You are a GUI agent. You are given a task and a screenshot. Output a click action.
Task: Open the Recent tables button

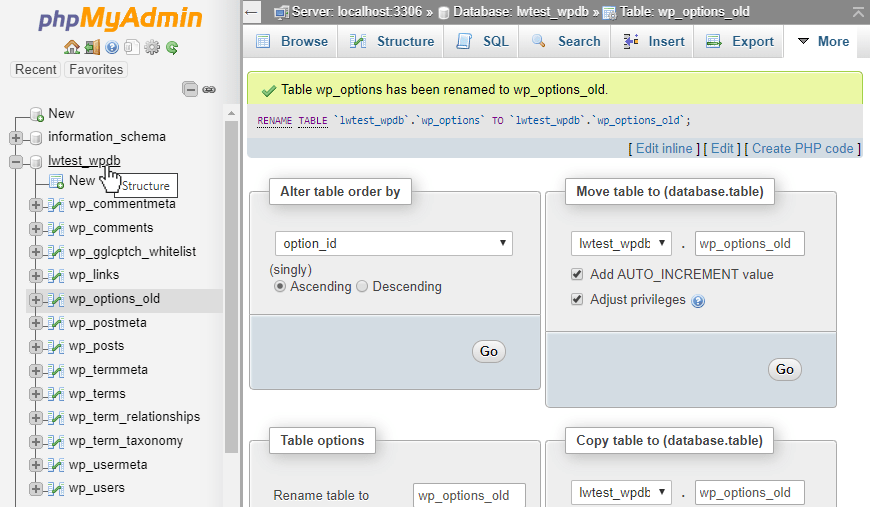[x=36, y=69]
